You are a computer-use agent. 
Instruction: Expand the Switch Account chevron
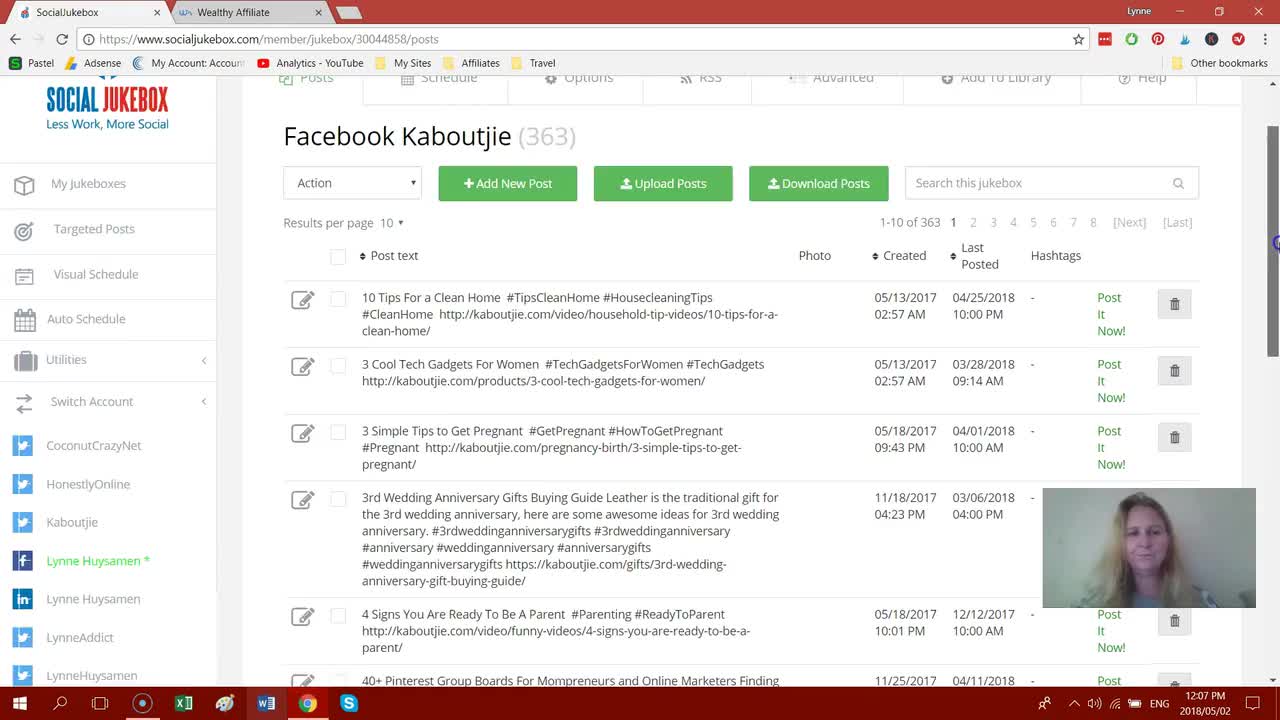(204, 402)
